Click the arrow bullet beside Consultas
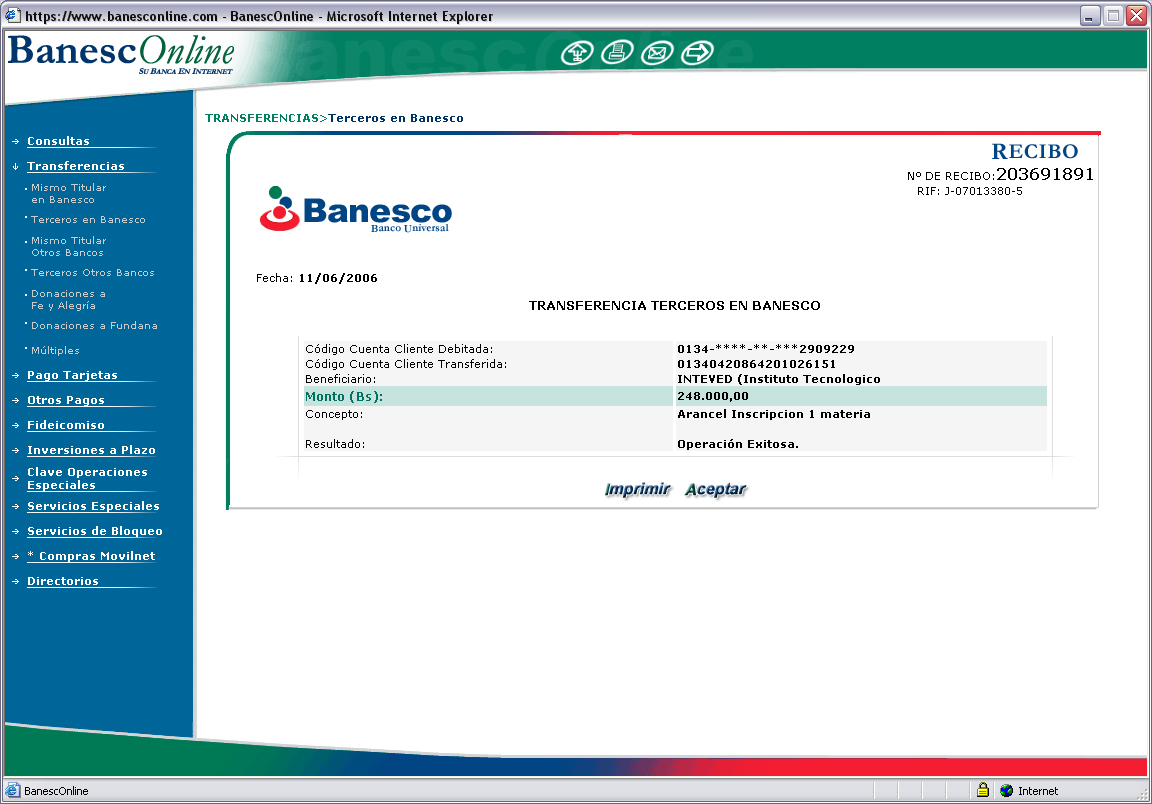This screenshot has height=804, width=1152. [15, 141]
